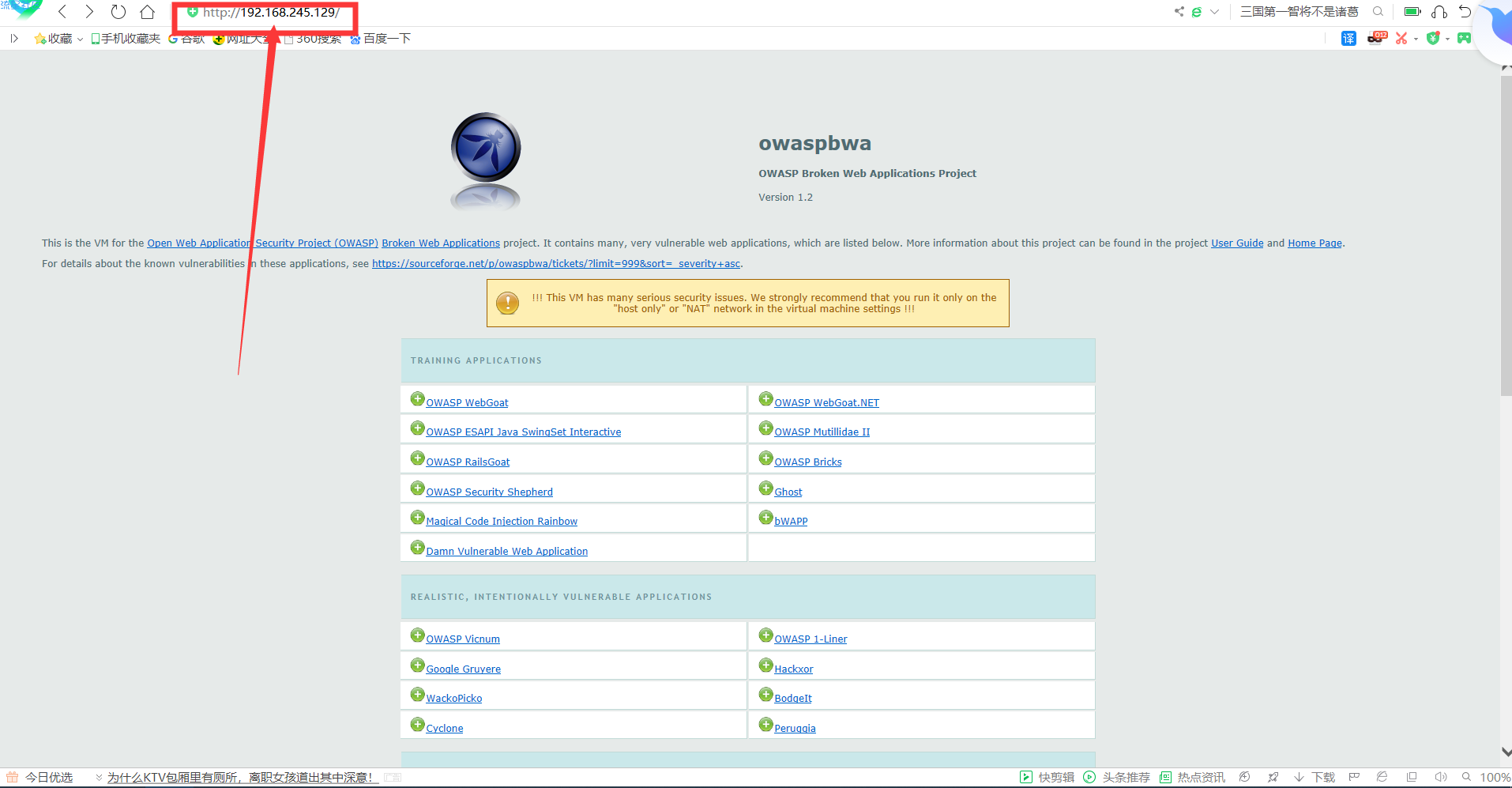This screenshot has height=788, width=1512.
Task: Expand the plus icon beside OWASP WebGoat
Action: coord(417,399)
